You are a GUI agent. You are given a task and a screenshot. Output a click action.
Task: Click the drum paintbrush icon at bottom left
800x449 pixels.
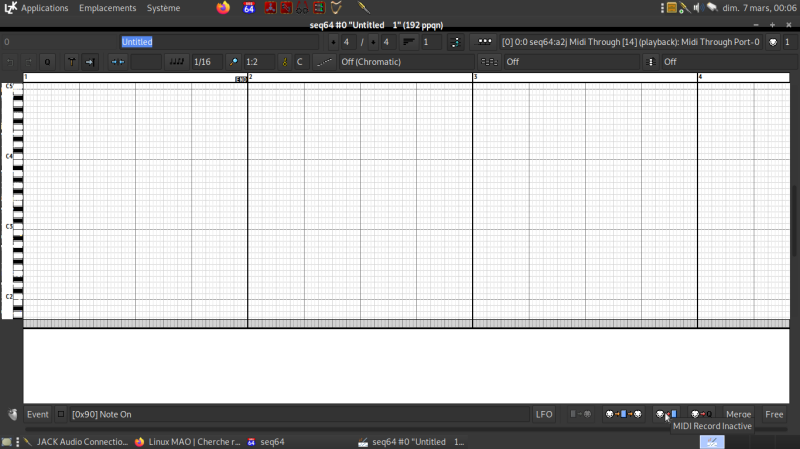[x=12, y=414]
